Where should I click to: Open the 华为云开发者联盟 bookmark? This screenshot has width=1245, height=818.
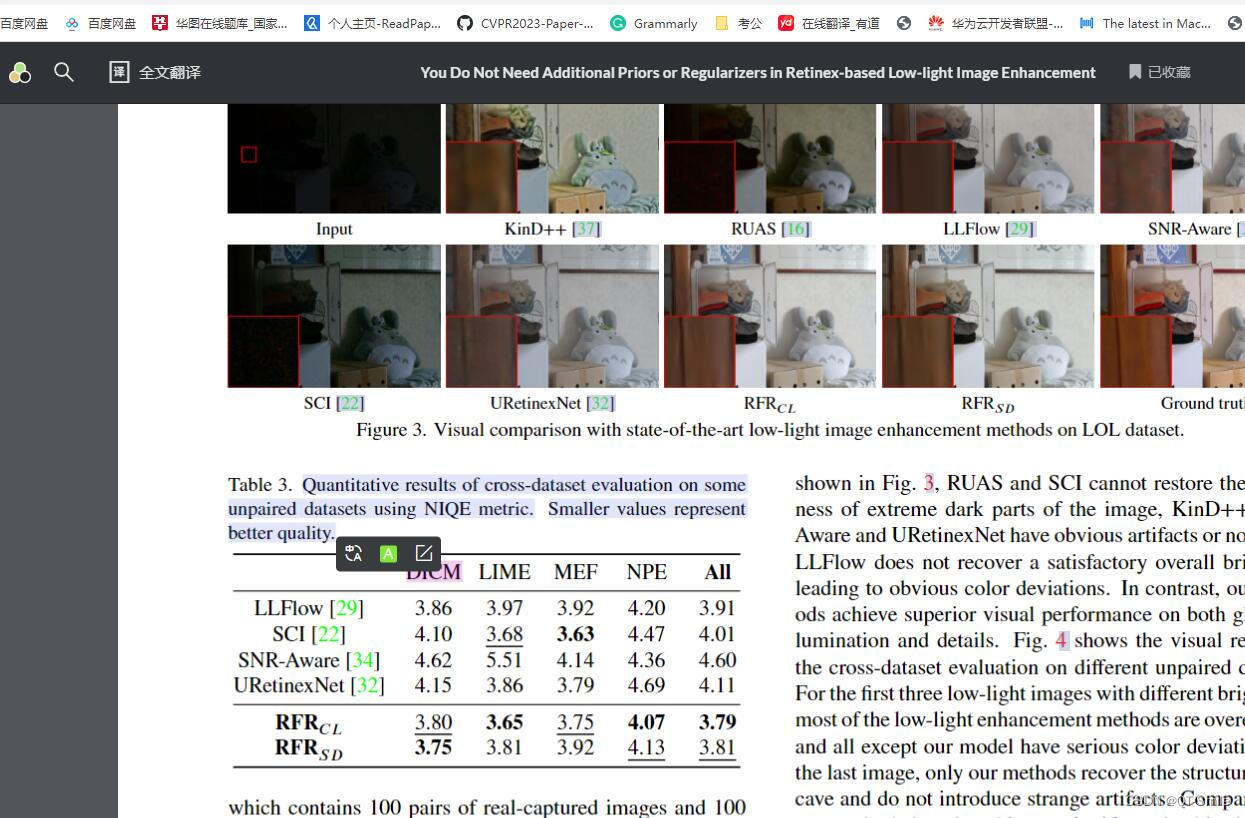click(x=996, y=23)
